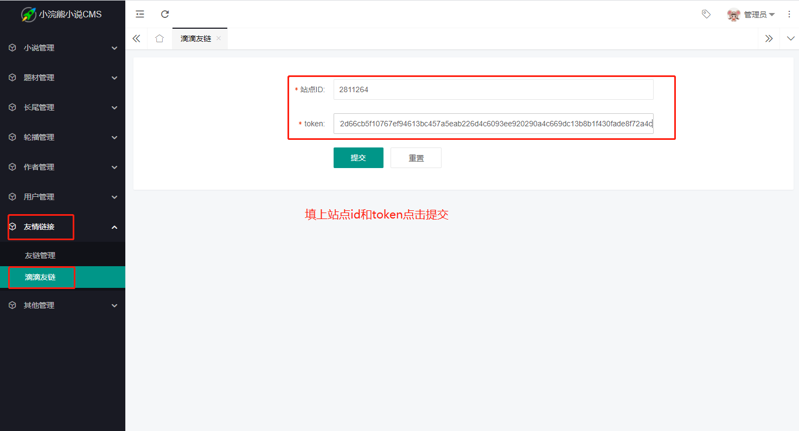Click the 站点ID input field
799x431 pixels.
click(x=493, y=90)
